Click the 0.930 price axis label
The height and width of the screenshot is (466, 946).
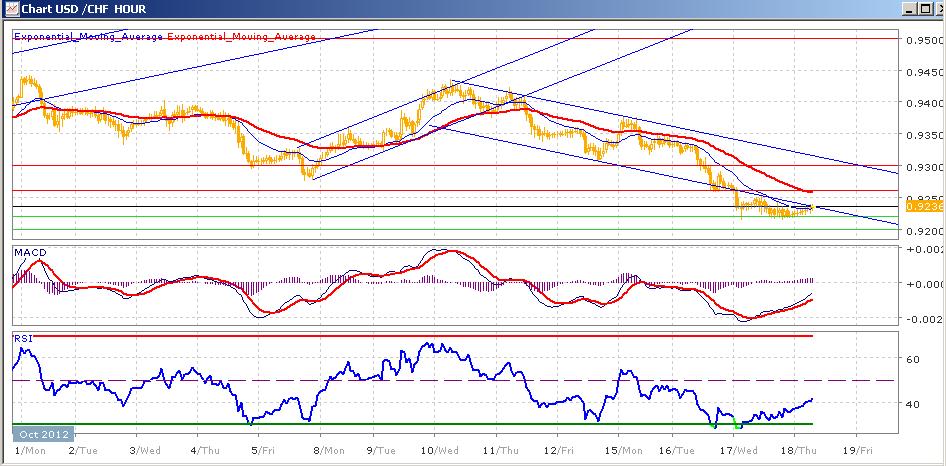(925, 167)
